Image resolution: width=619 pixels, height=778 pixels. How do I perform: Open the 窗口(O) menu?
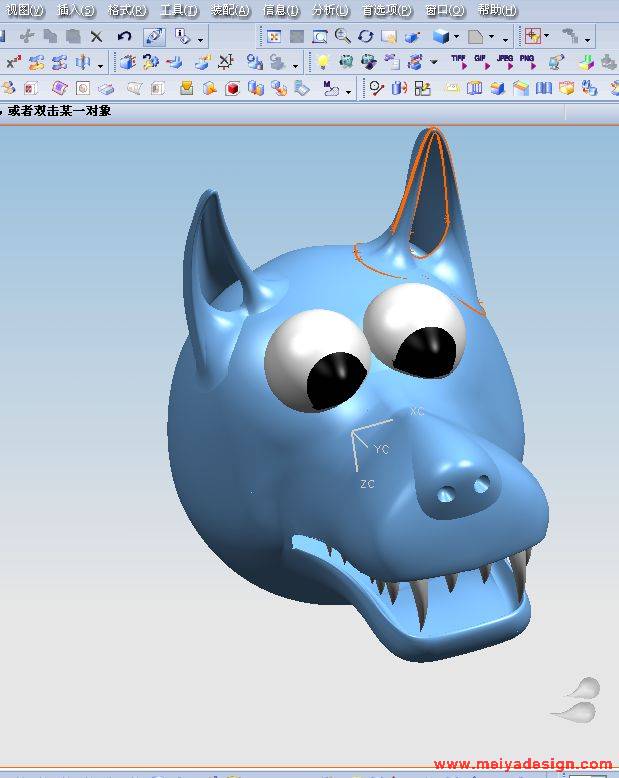click(x=445, y=10)
